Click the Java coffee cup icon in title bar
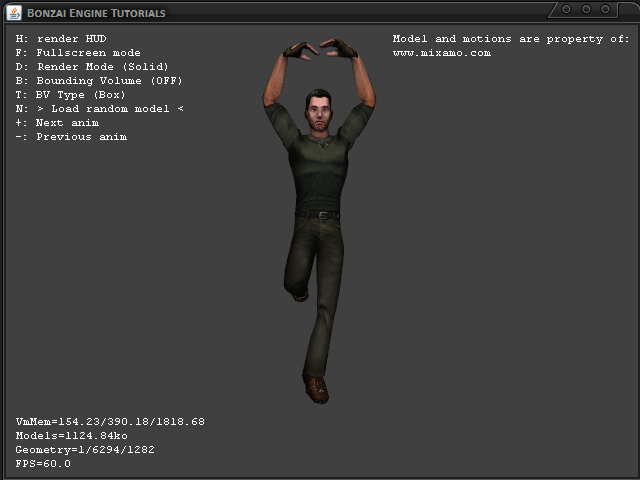Viewport: 640px width, 480px height. 13,12
